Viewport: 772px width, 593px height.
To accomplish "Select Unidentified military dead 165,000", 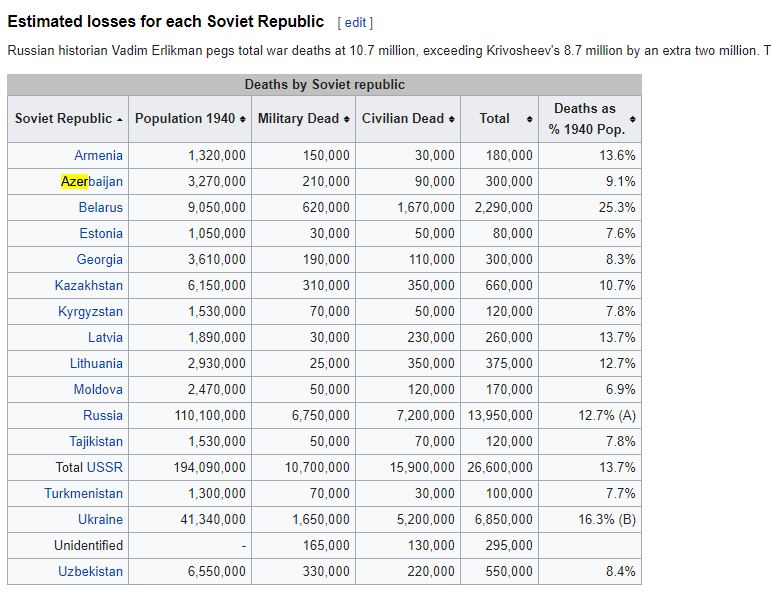I will coord(326,546).
